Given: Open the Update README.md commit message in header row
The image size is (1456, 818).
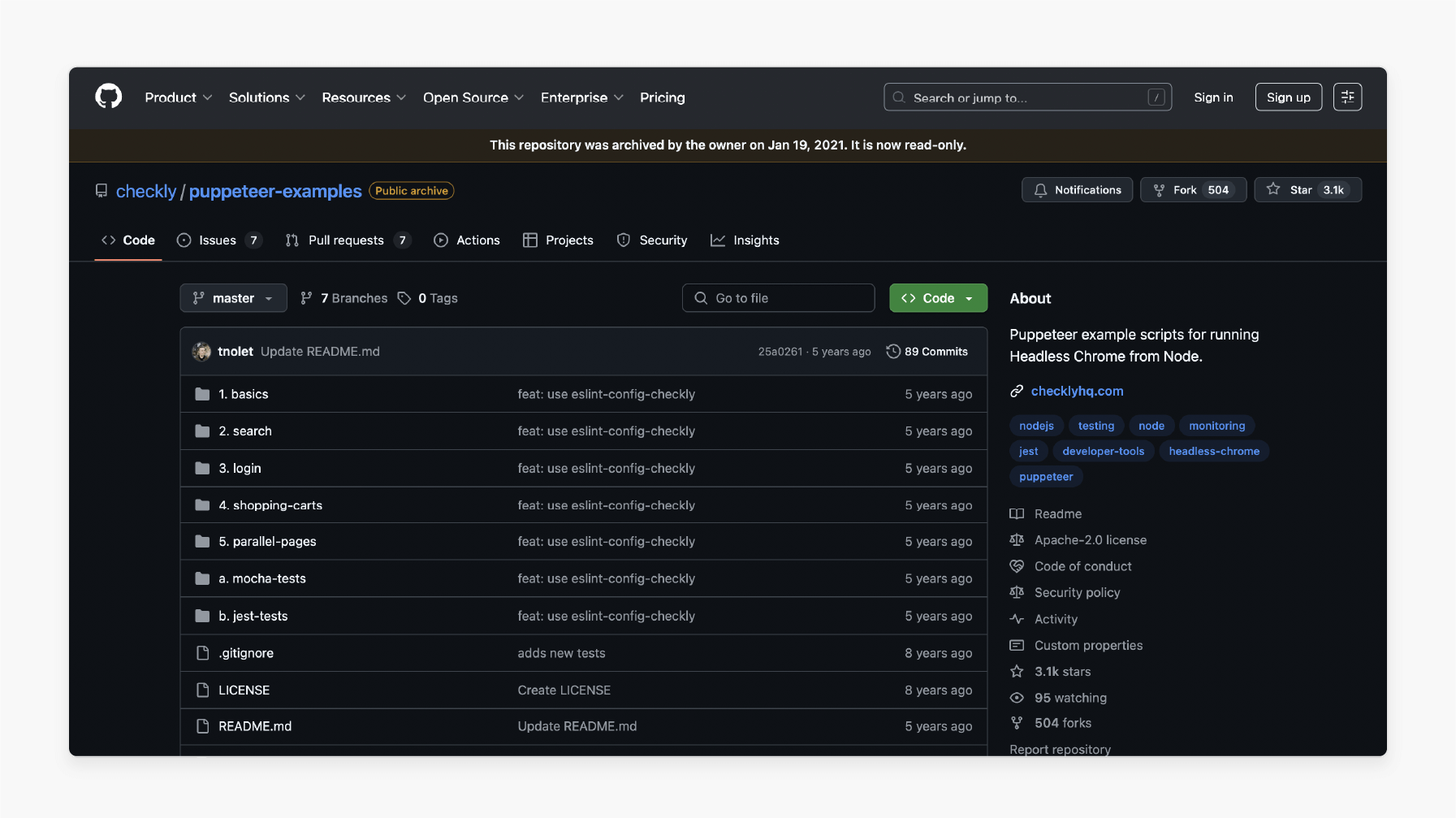Looking at the screenshot, I should click(x=320, y=352).
